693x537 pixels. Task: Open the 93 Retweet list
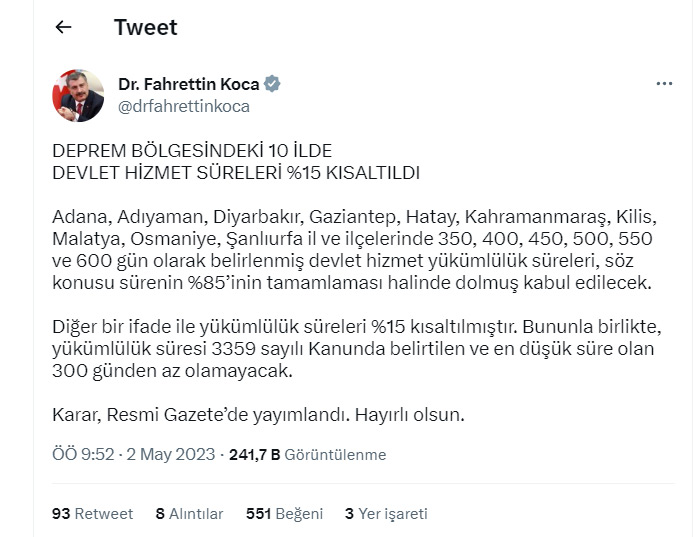click(x=92, y=514)
